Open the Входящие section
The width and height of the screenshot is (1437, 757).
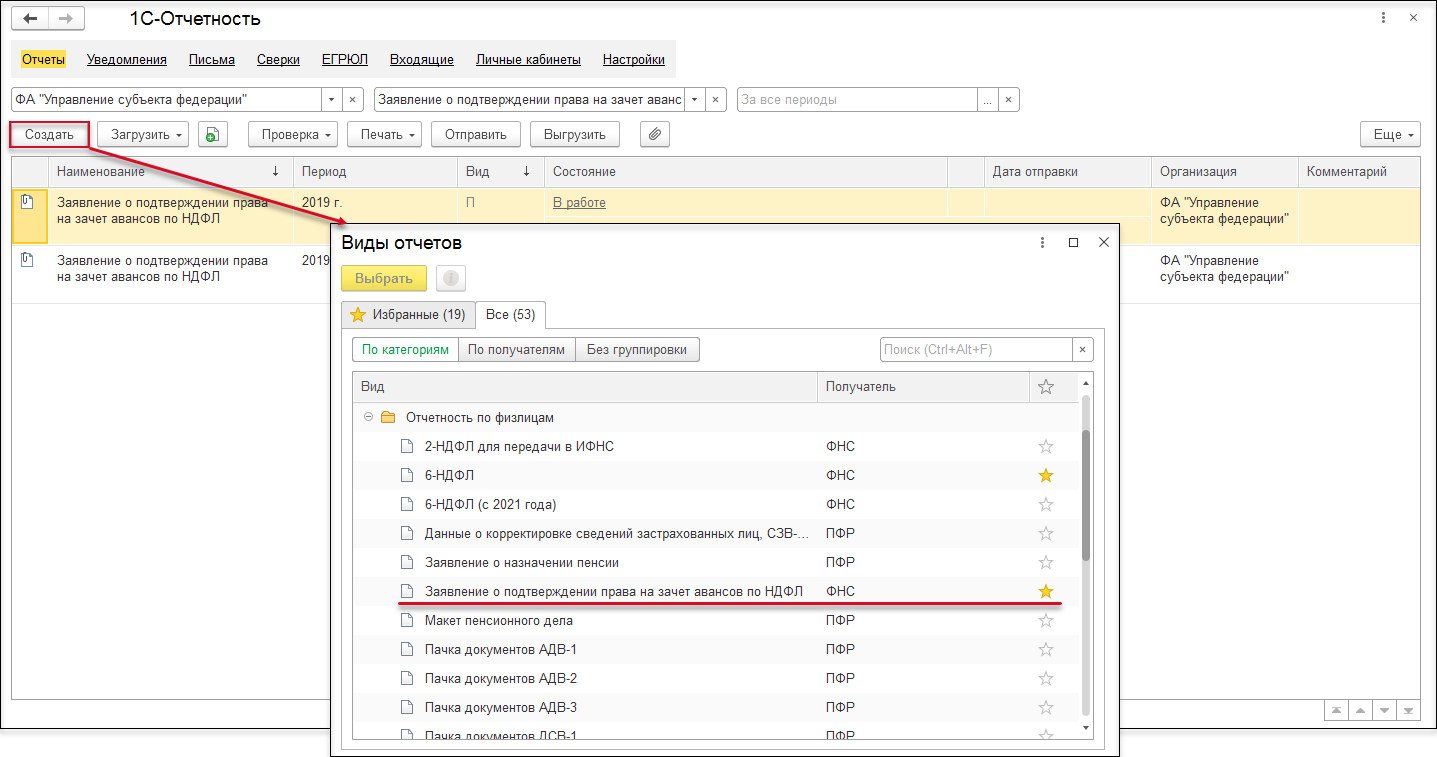pyautogui.click(x=422, y=59)
